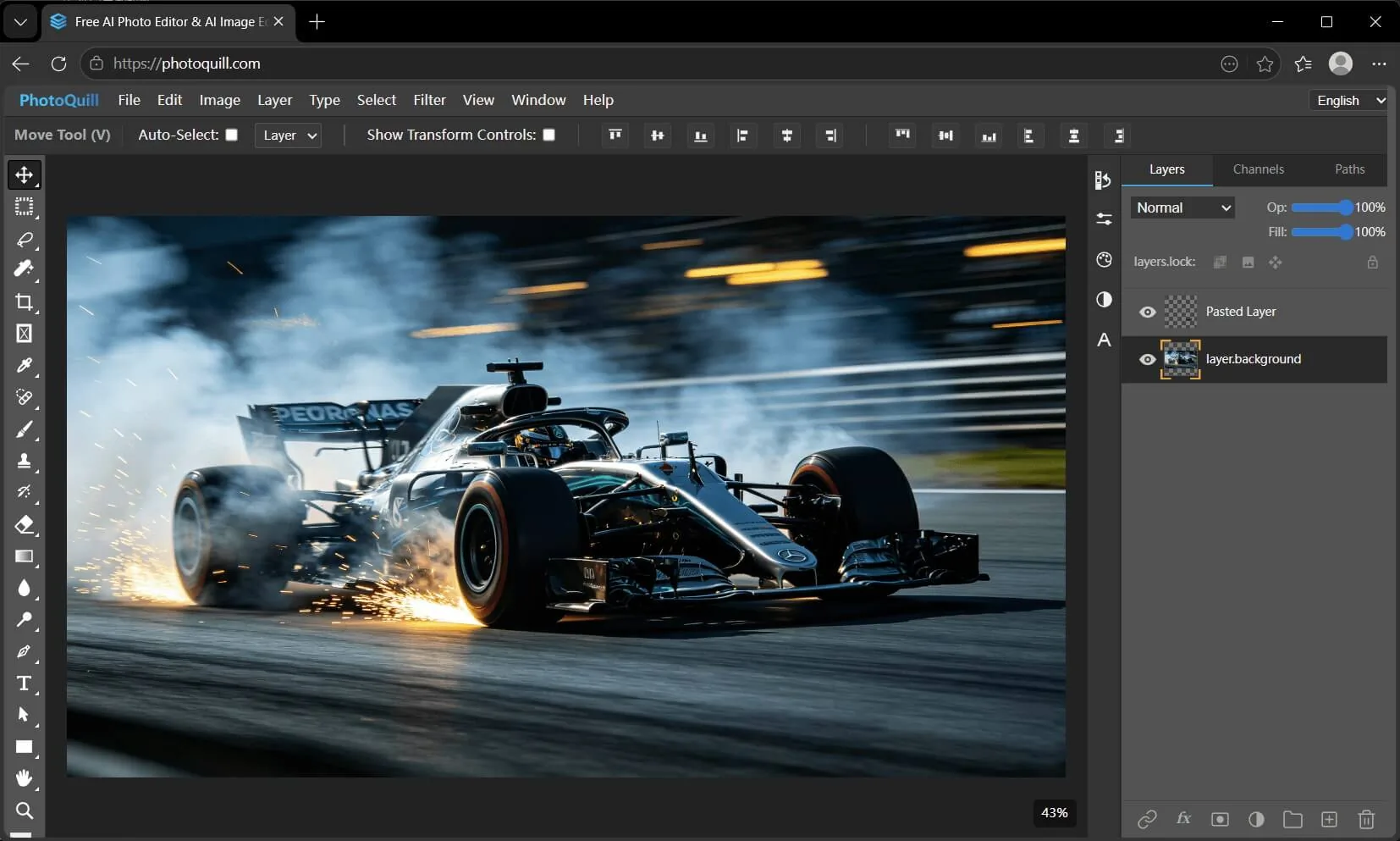Open the Auto-Select Layer dropdown
This screenshot has width=1400, height=841.
(x=288, y=136)
